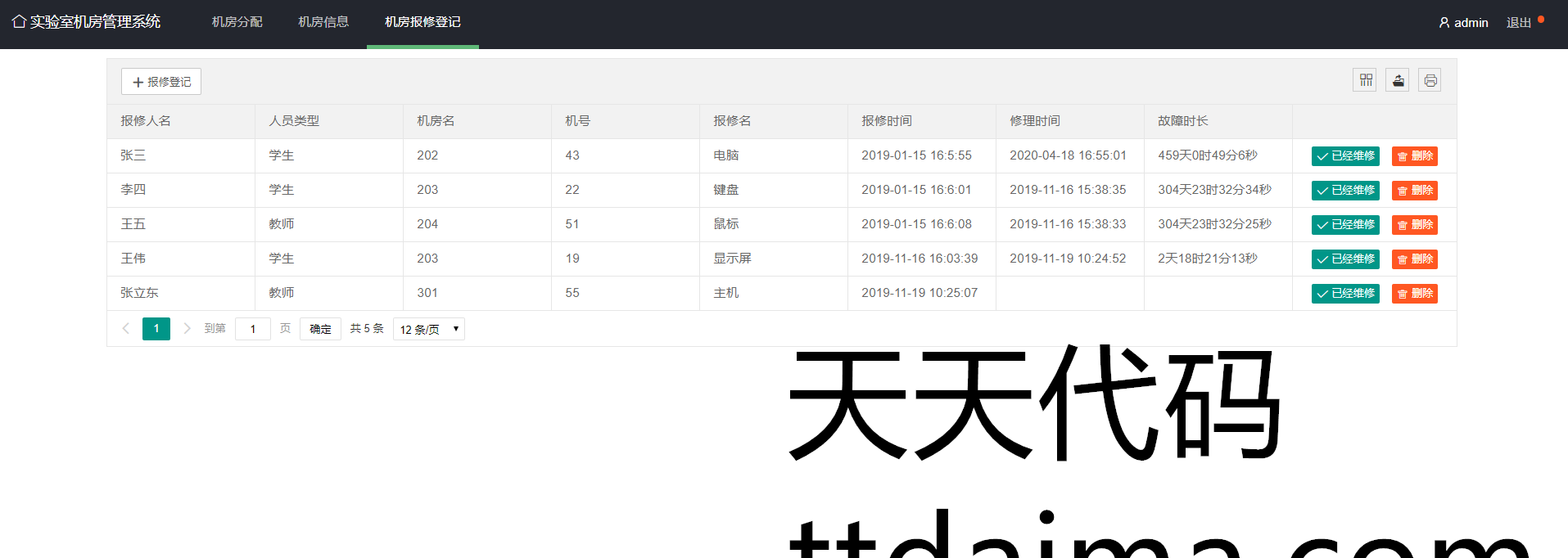This screenshot has height=558, width=1568.
Task: Click the 报修登记 add button
Action: pos(161,82)
